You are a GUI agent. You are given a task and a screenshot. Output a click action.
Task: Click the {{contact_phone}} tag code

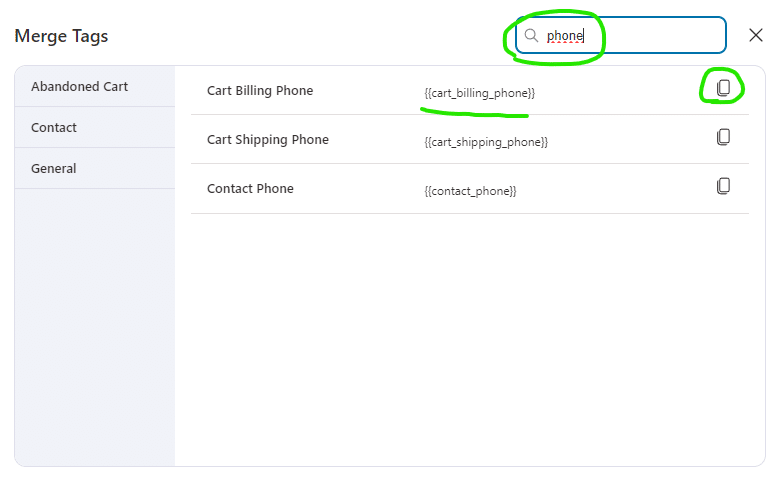click(x=470, y=191)
